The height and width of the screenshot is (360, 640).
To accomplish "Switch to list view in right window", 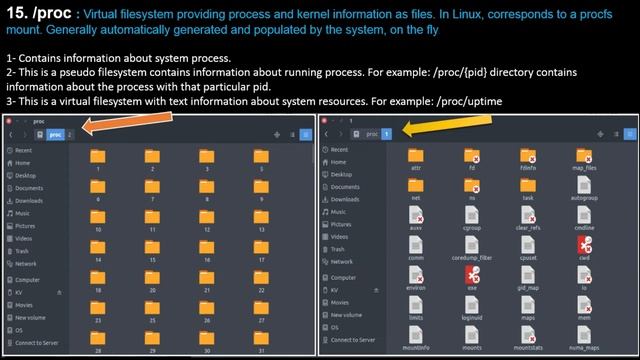I will [x=616, y=134].
